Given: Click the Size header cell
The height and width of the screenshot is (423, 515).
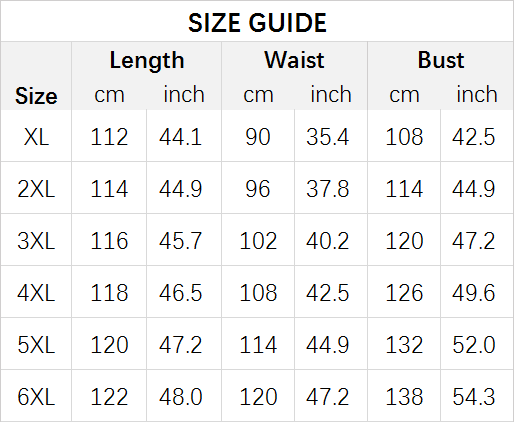Looking at the screenshot, I should tap(36, 96).
